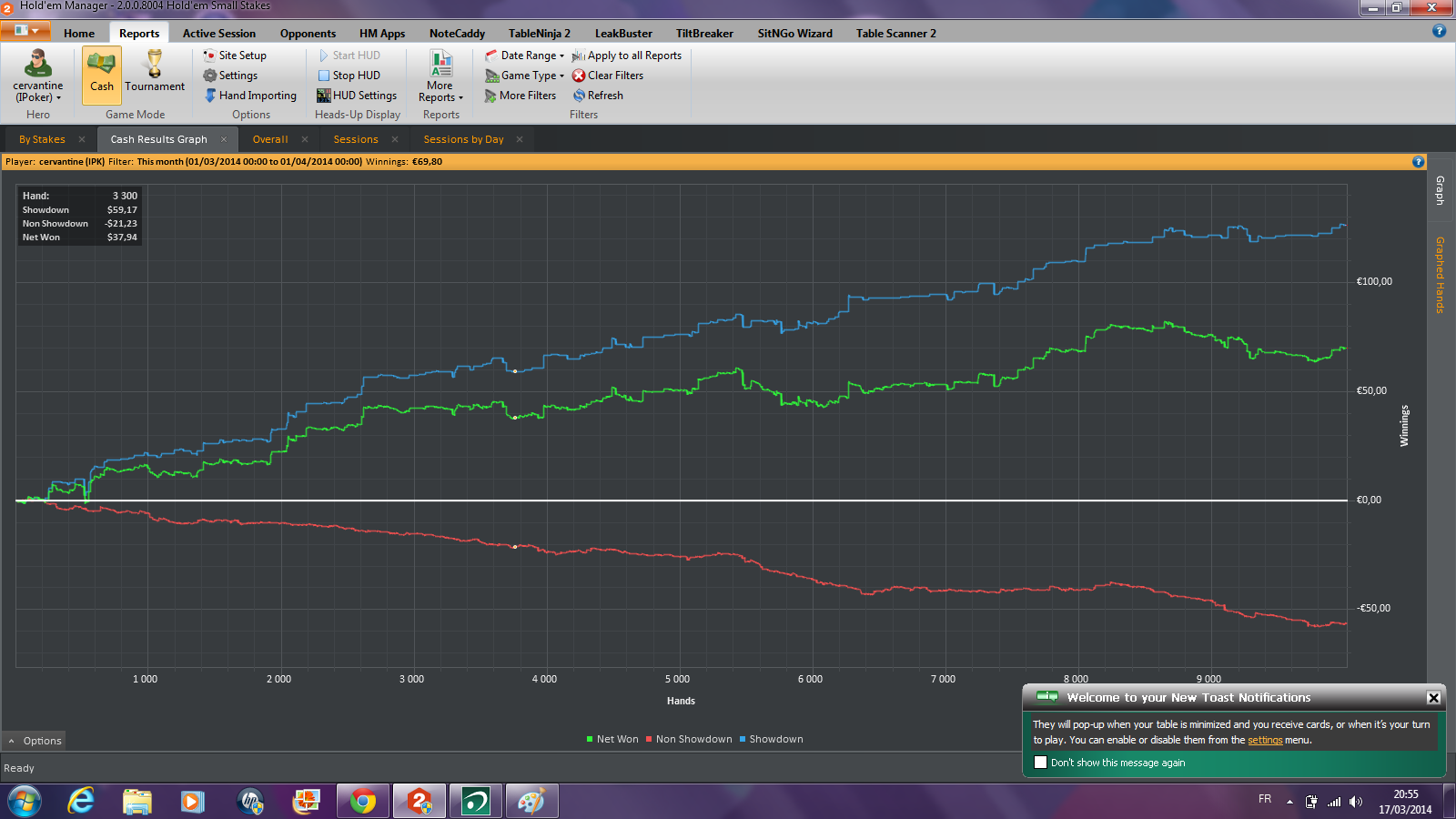Toggle Showdown legend series
Screen dimensions: 1456x819
click(772, 739)
